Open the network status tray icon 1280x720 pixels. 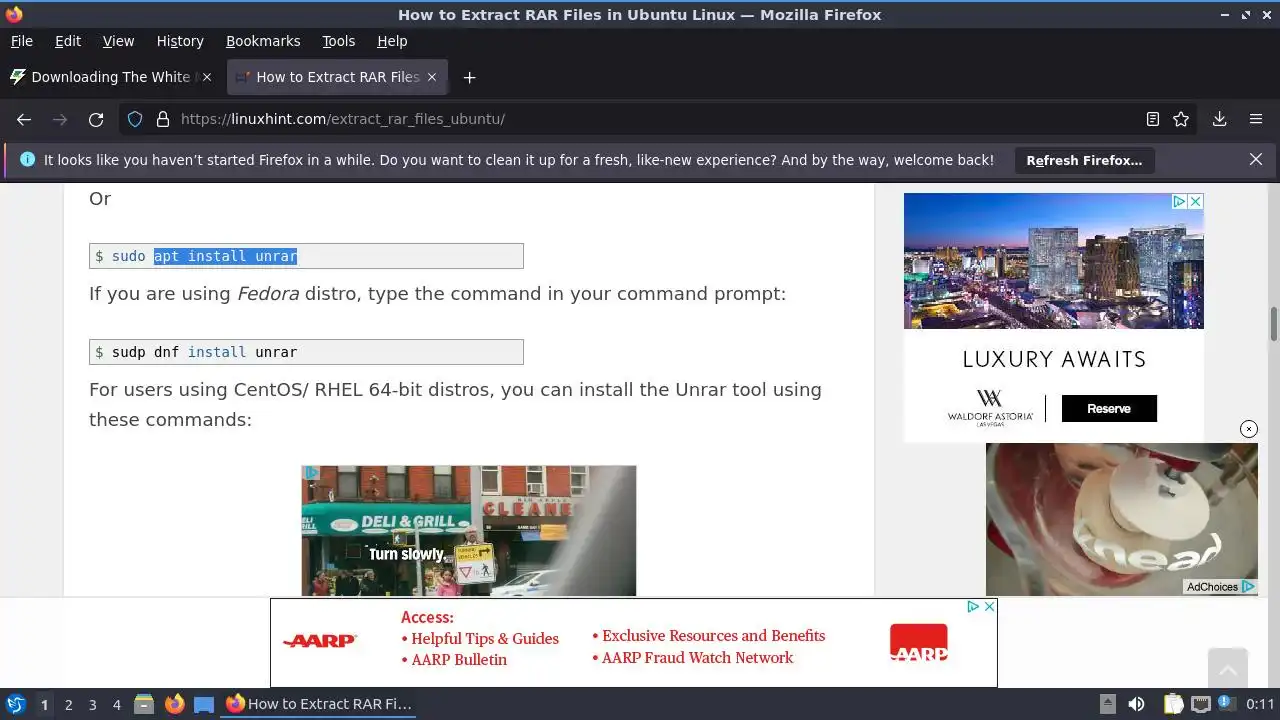click(x=1201, y=704)
